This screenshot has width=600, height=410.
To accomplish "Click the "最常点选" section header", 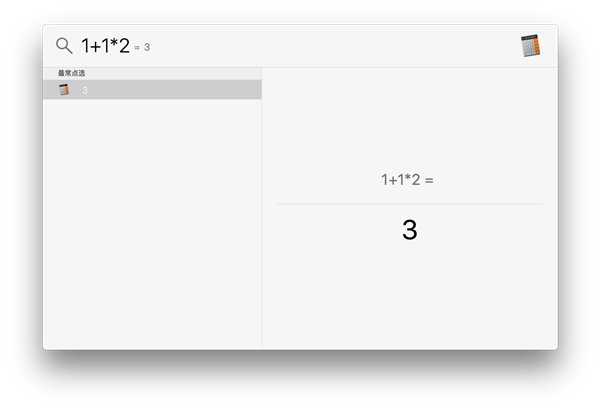I will click(x=72, y=74).
